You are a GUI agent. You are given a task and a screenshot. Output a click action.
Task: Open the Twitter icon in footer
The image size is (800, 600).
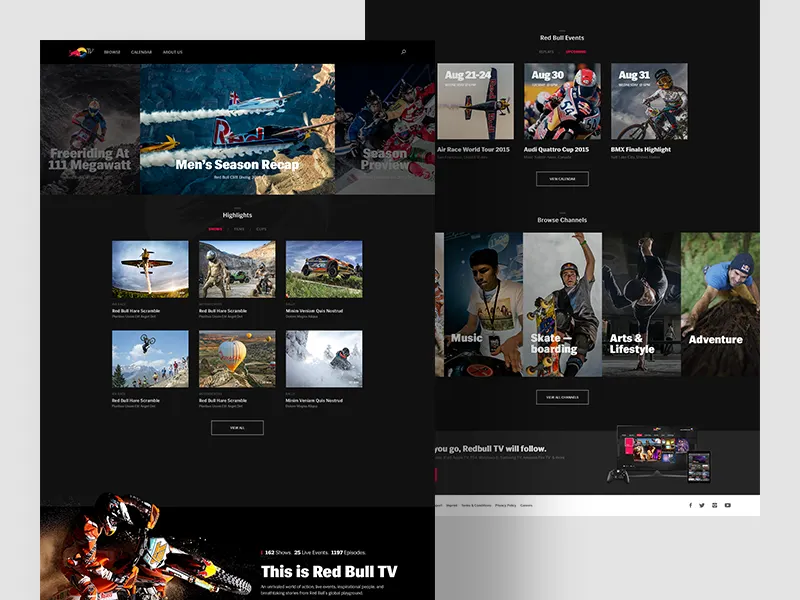(702, 505)
